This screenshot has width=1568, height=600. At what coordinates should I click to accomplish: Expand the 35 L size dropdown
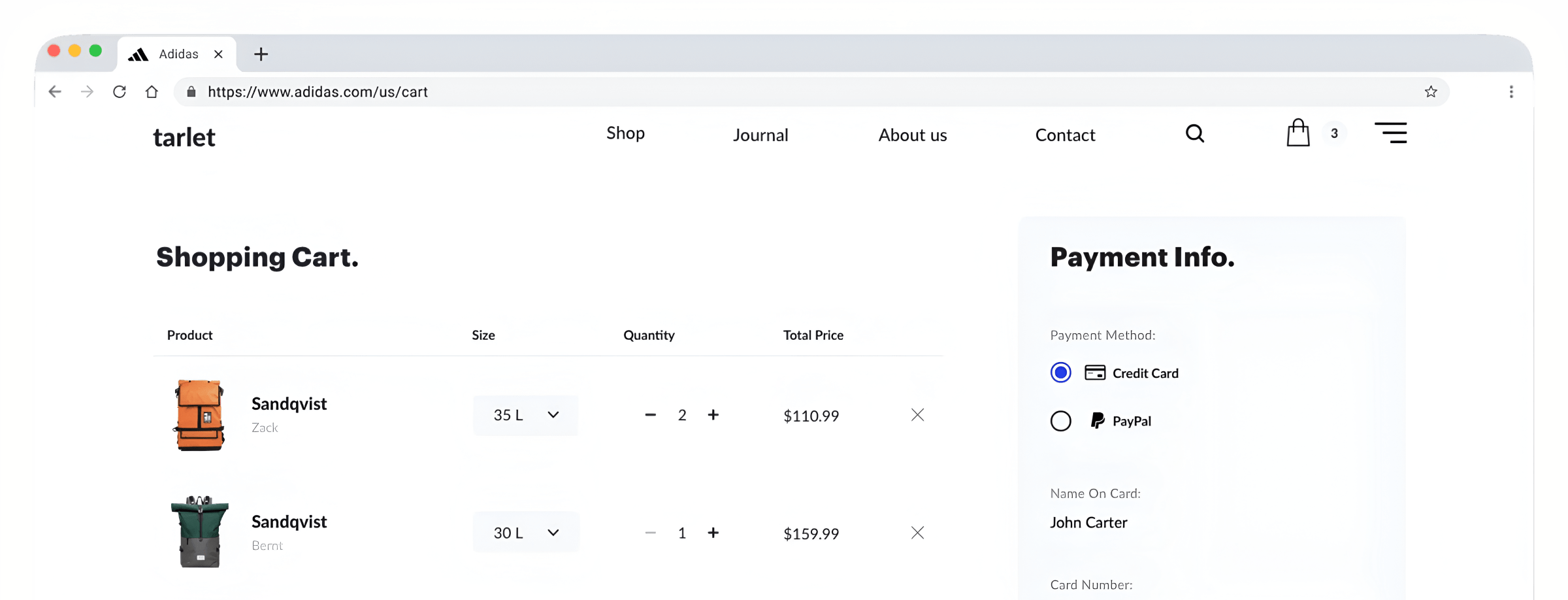(526, 415)
